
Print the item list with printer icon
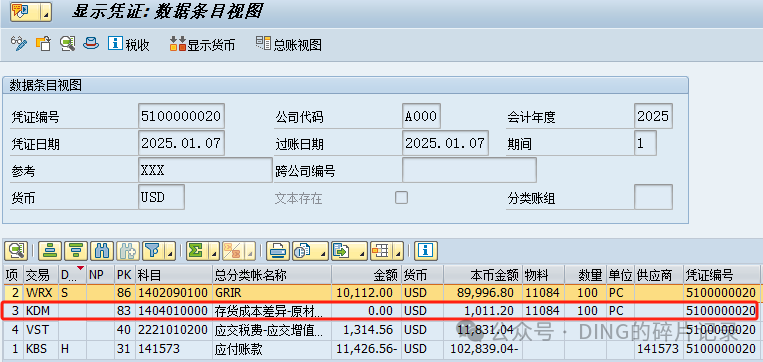point(279,251)
